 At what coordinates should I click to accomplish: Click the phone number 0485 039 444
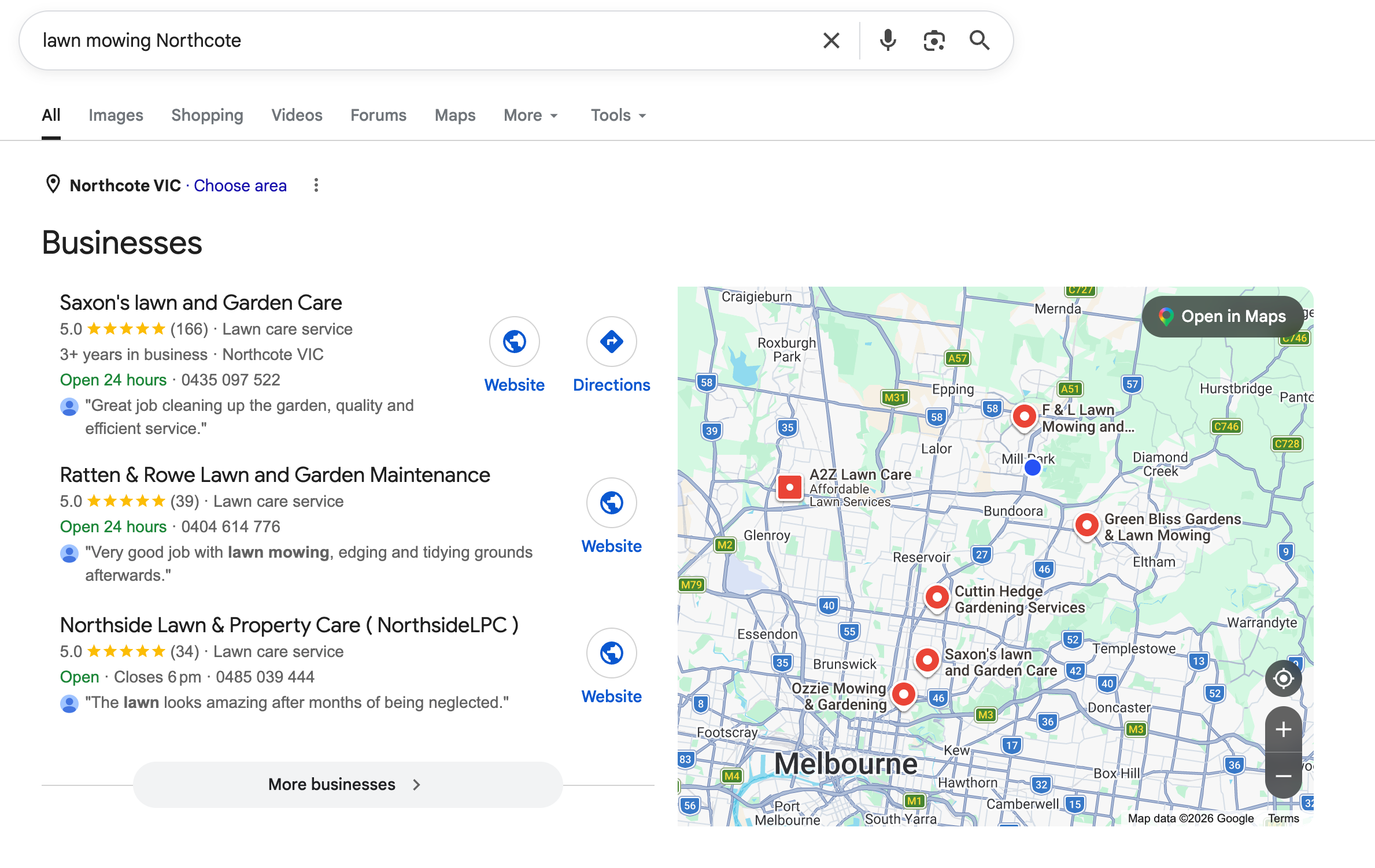click(265, 677)
